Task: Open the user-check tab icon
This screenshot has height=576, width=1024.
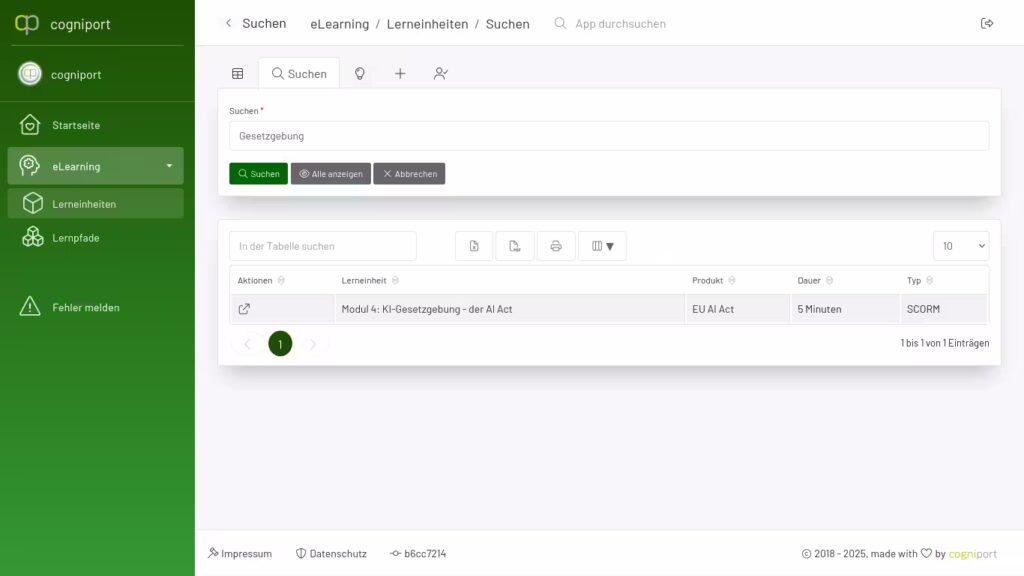Action: point(440,74)
